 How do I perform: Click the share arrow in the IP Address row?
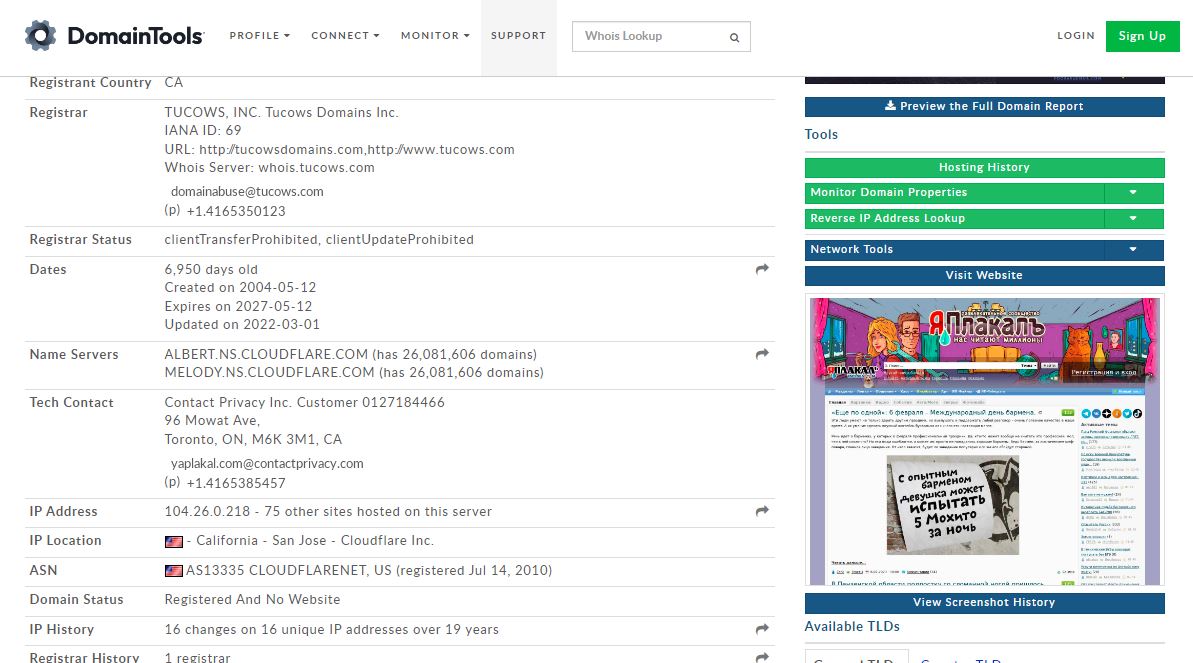[762, 511]
